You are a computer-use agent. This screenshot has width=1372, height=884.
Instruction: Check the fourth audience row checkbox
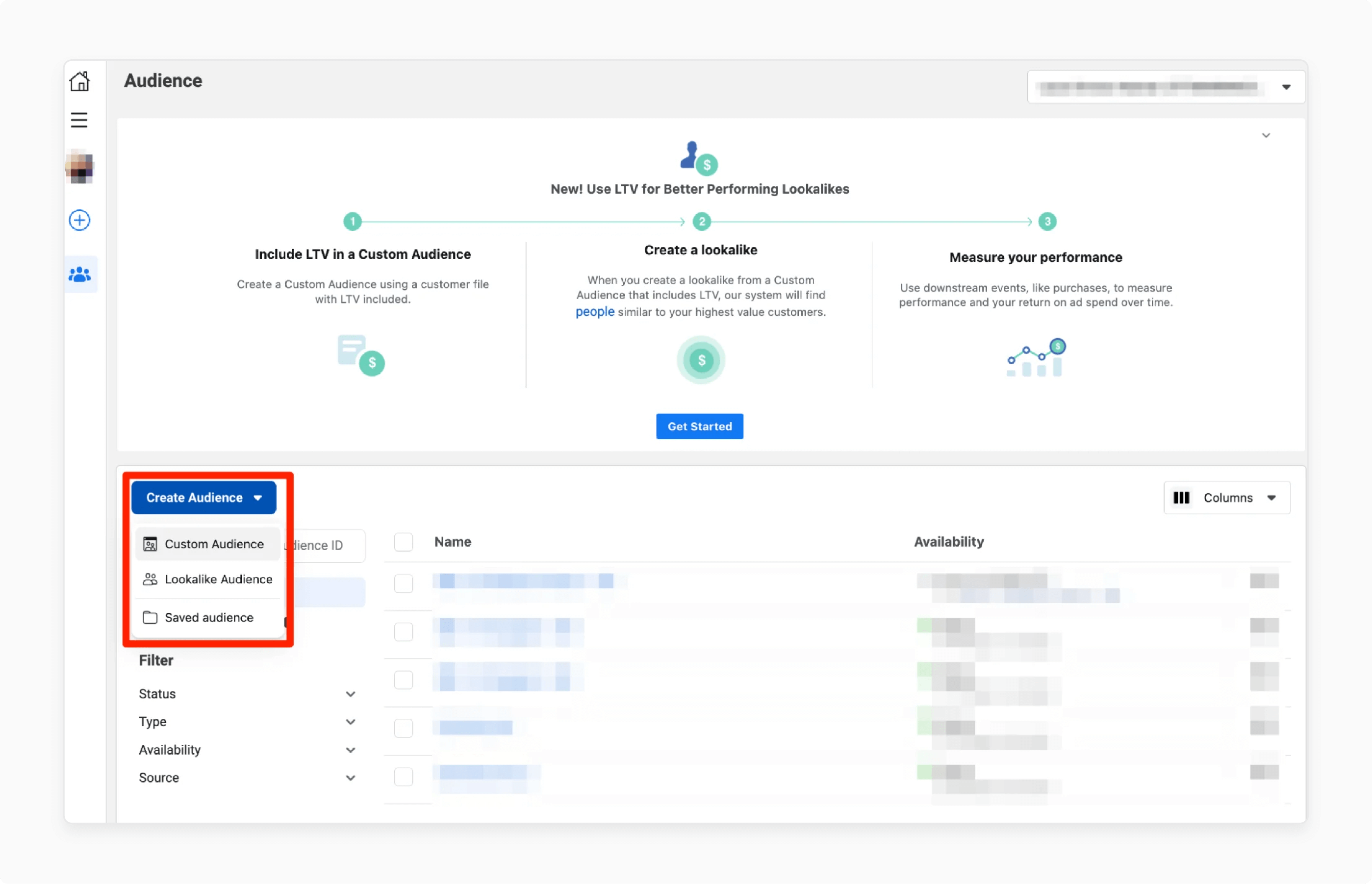(x=403, y=729)
